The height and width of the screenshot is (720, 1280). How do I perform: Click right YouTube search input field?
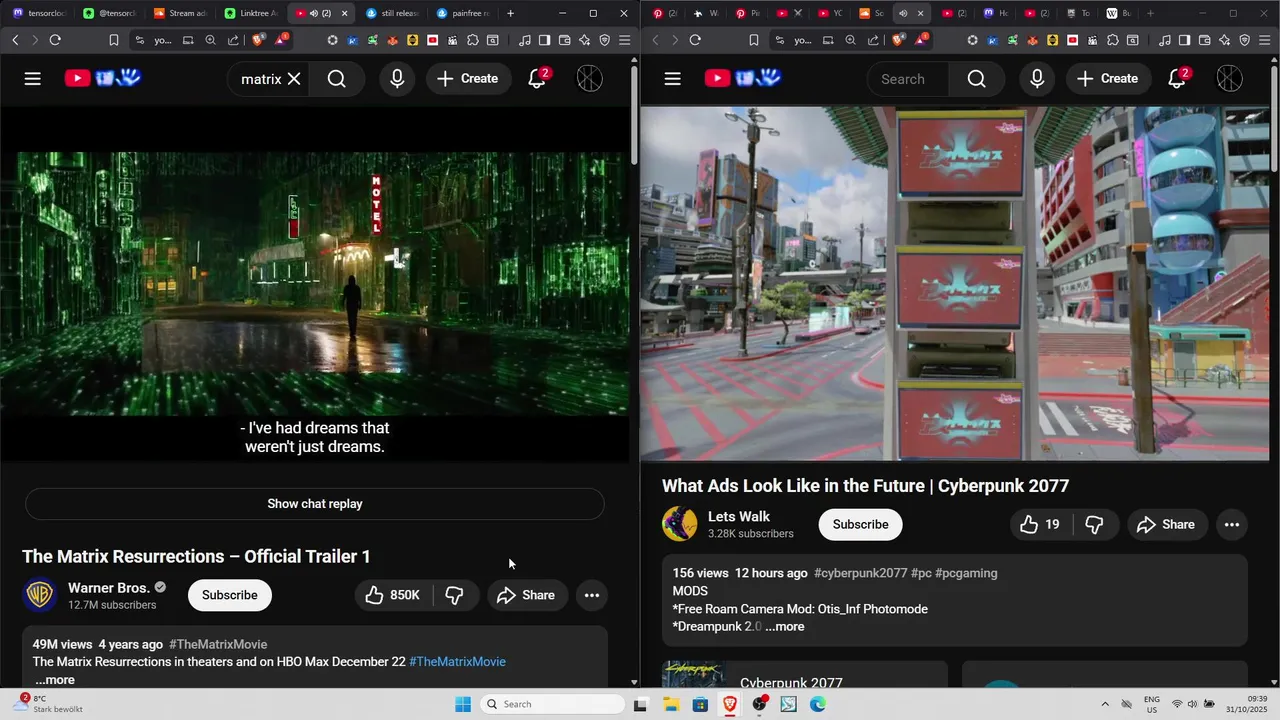click(908, 79)
